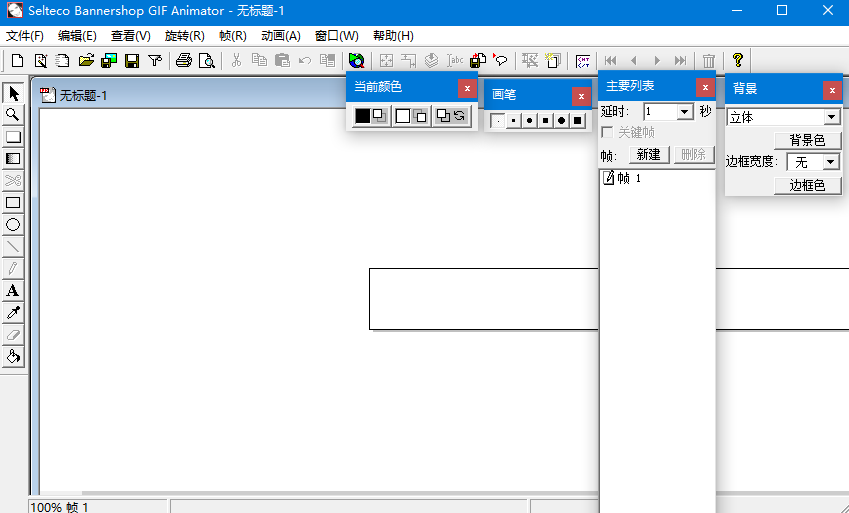Select the large square brush
This screenshot has width=849, height=513.
tap(578, 121)
